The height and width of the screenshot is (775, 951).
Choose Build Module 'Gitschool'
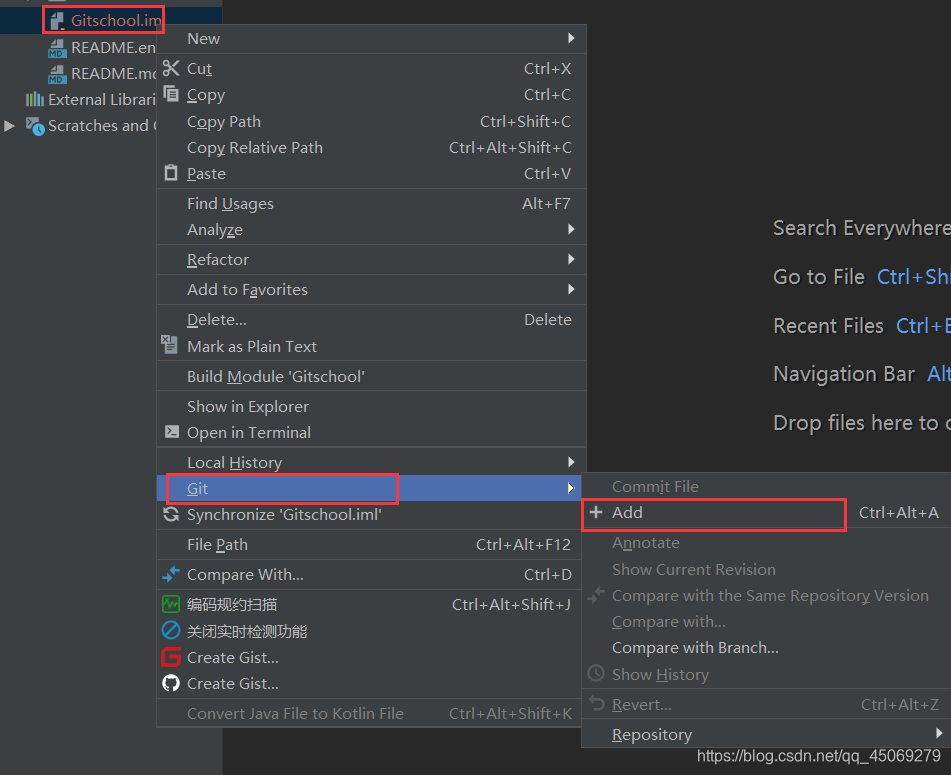[x=371, y=376]
